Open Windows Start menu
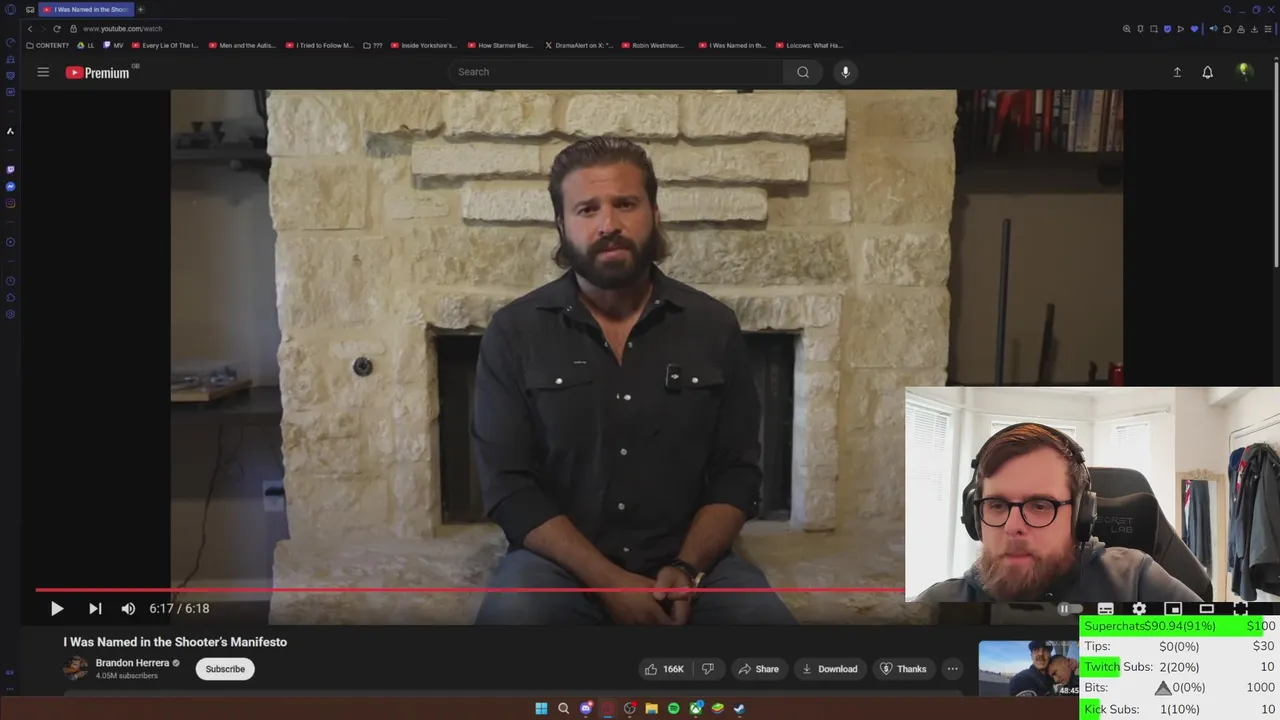 541,709
